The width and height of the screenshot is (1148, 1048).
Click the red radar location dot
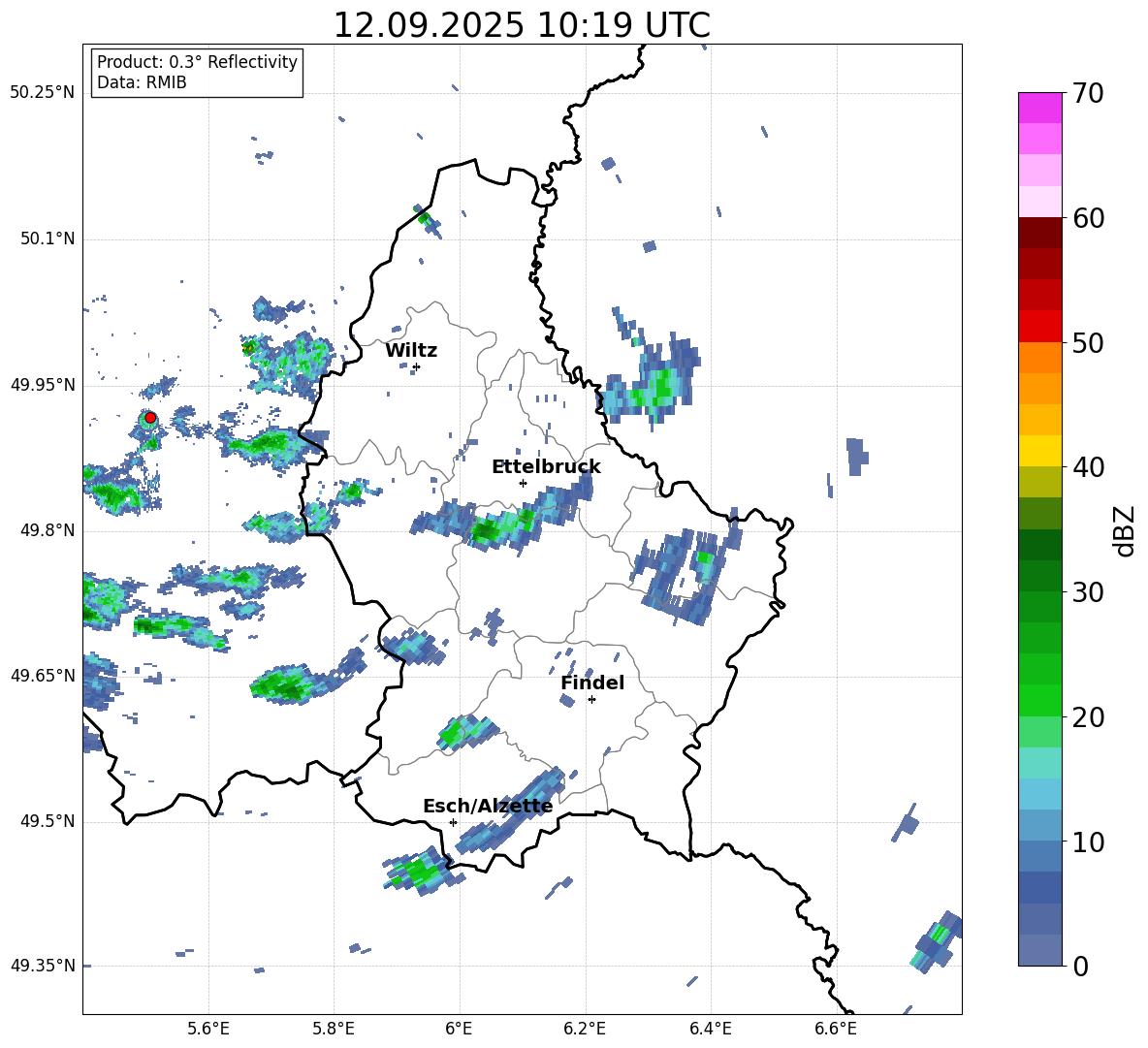(x=150, y=418)
